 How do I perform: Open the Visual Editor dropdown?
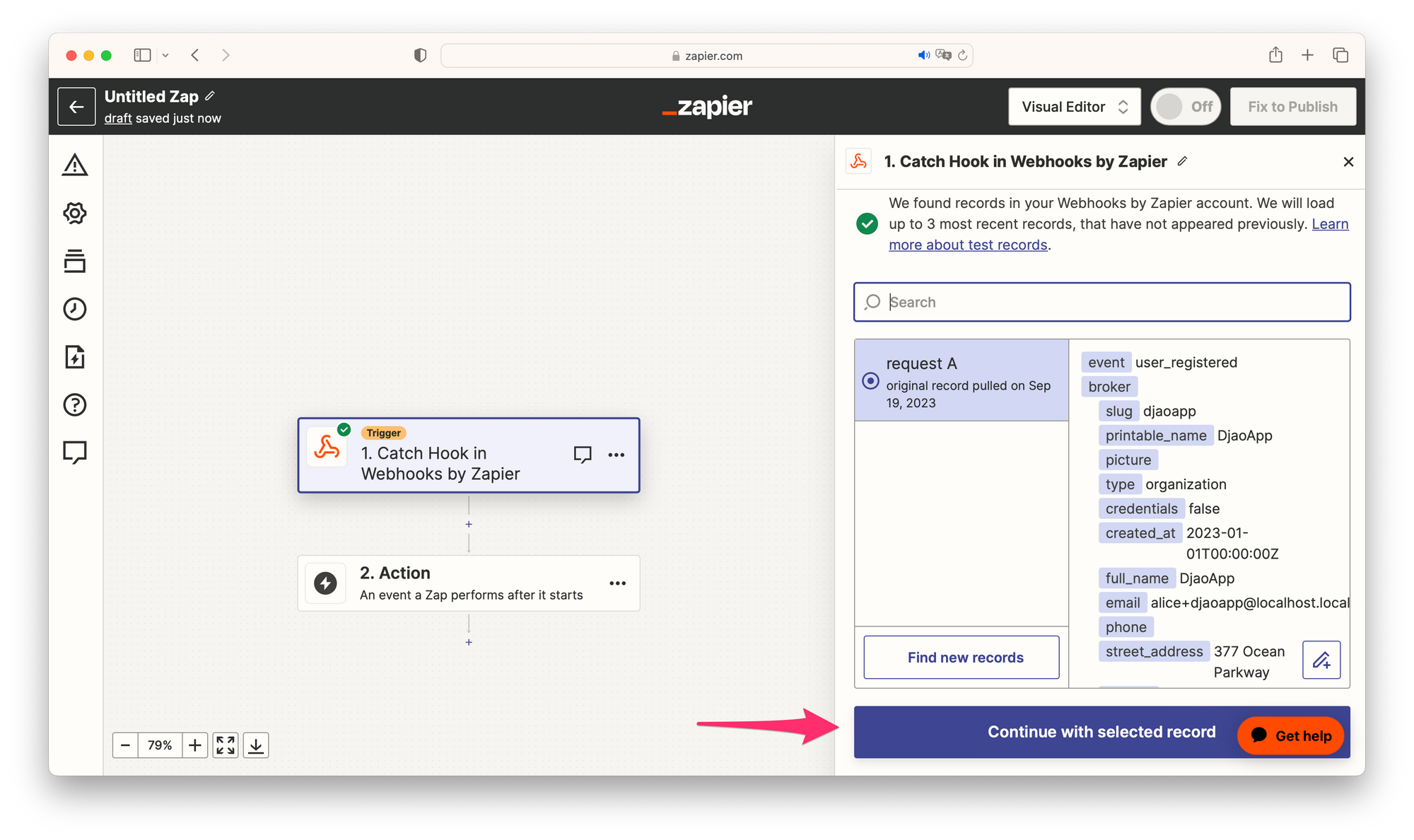[1075, 107]
